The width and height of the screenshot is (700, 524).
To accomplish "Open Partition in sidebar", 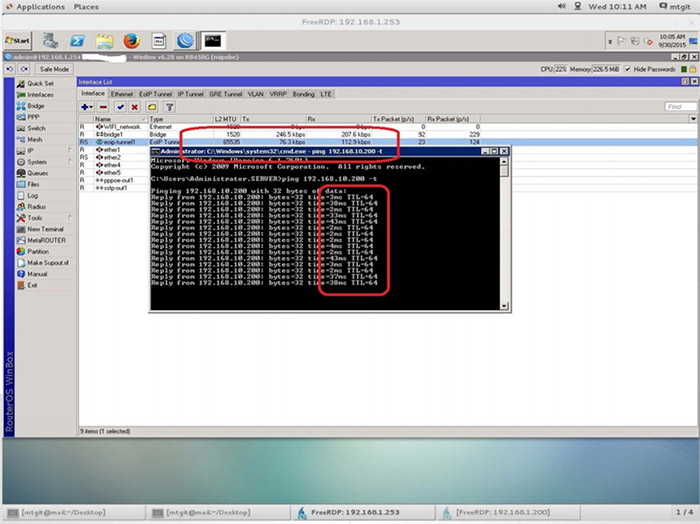I will [38, 251].
